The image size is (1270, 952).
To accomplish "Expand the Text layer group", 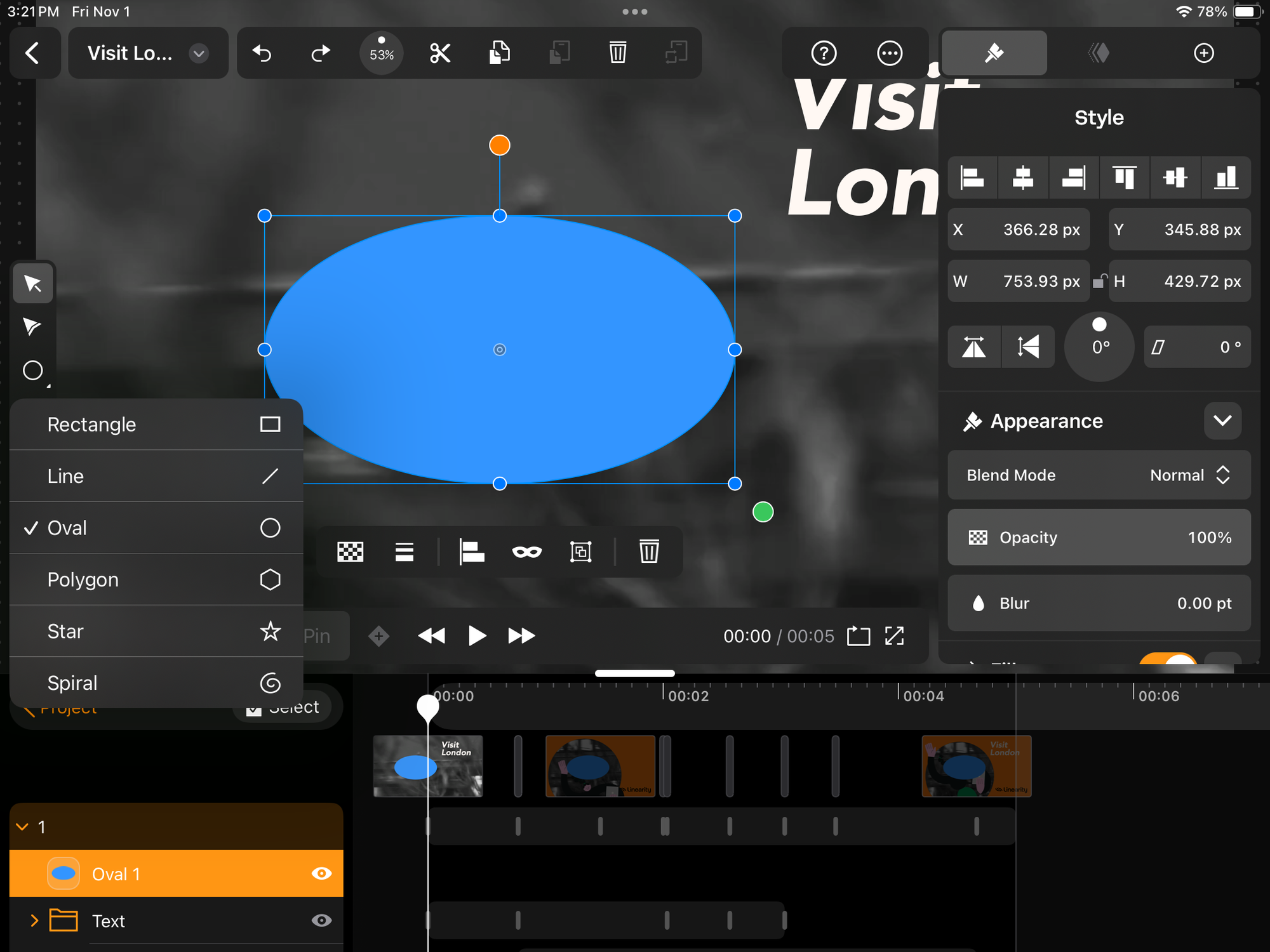I will pyautogui.click(x=33, y=920).
